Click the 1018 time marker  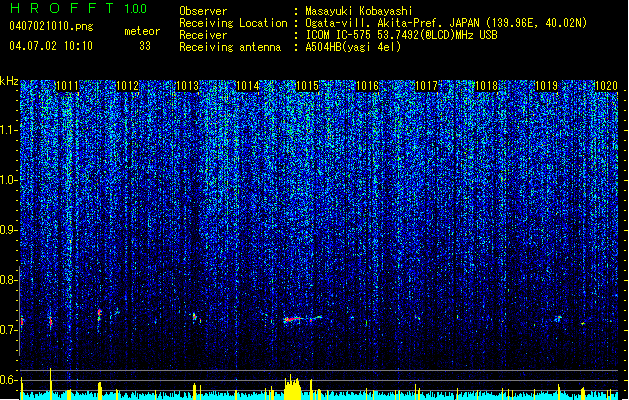click(x=486, y=86)
